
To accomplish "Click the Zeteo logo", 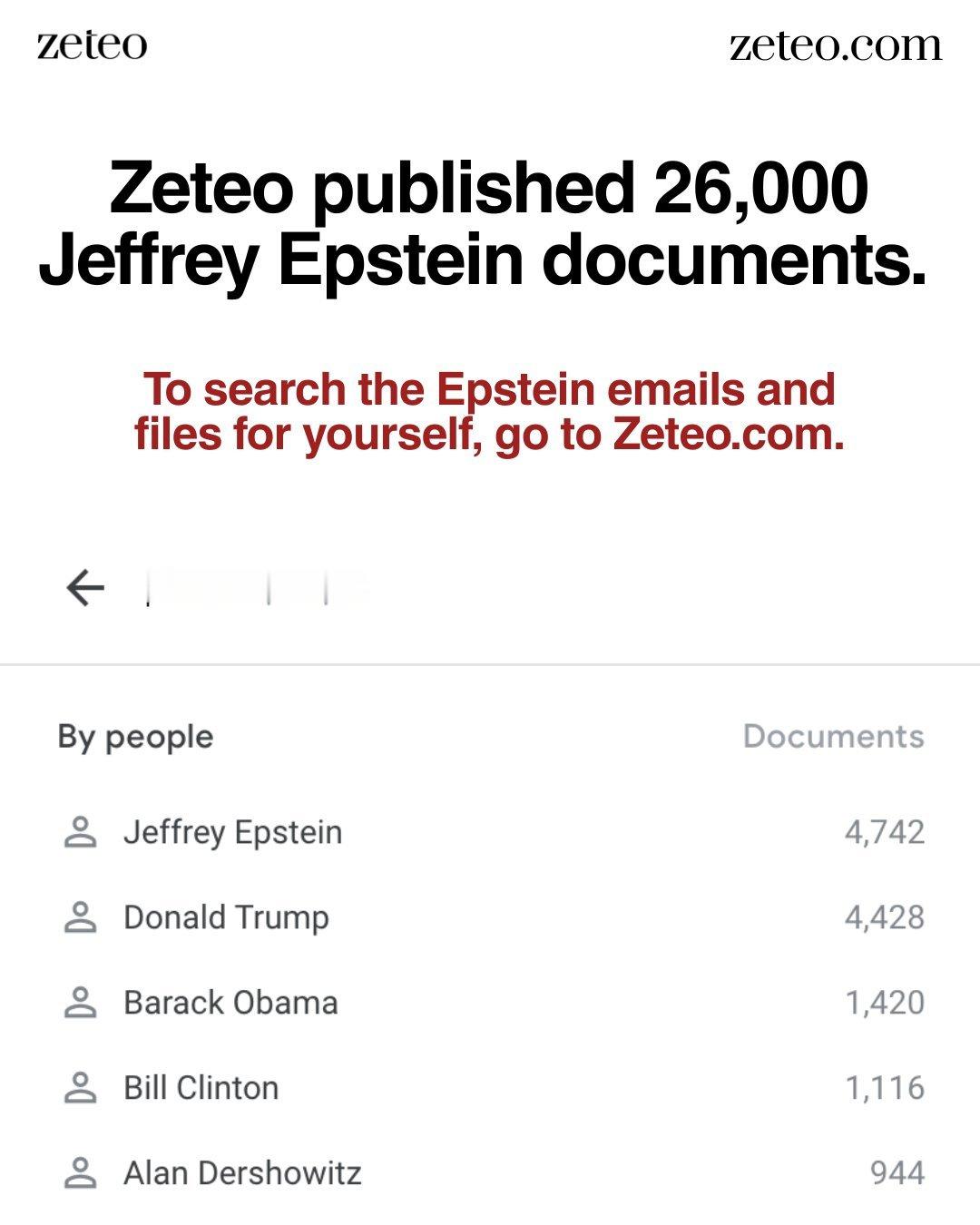I will (x=91, y=43).
